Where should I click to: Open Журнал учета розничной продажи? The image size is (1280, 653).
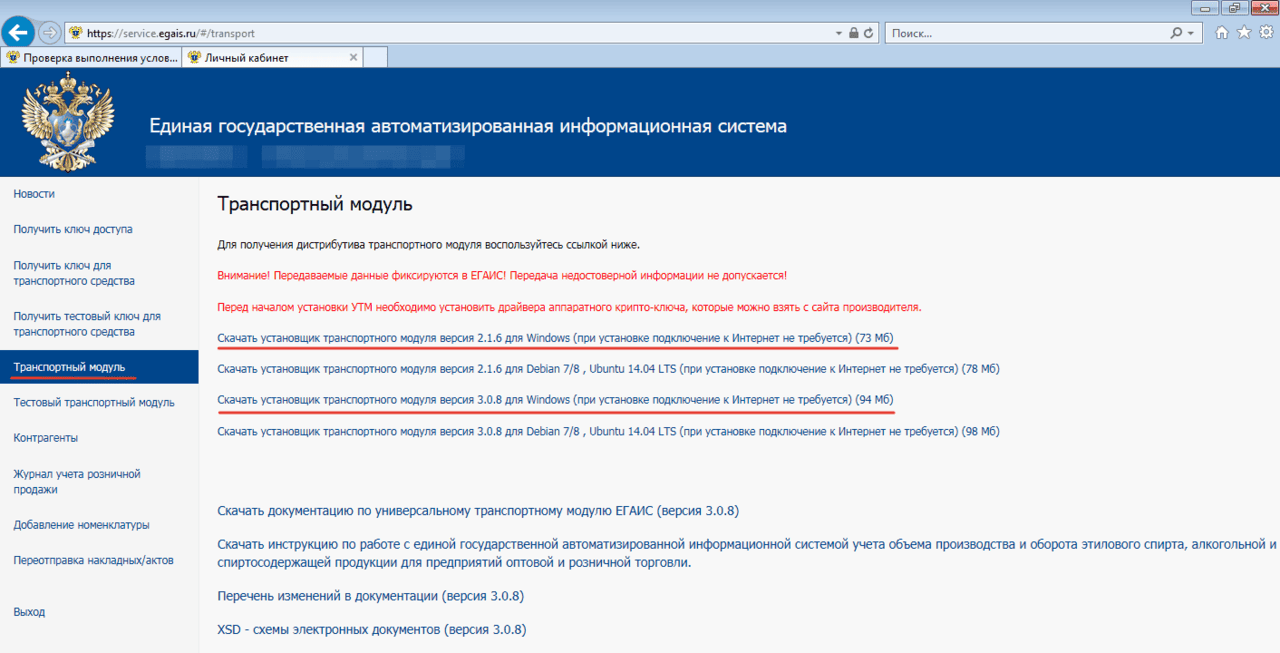click(x=77, y=481)
